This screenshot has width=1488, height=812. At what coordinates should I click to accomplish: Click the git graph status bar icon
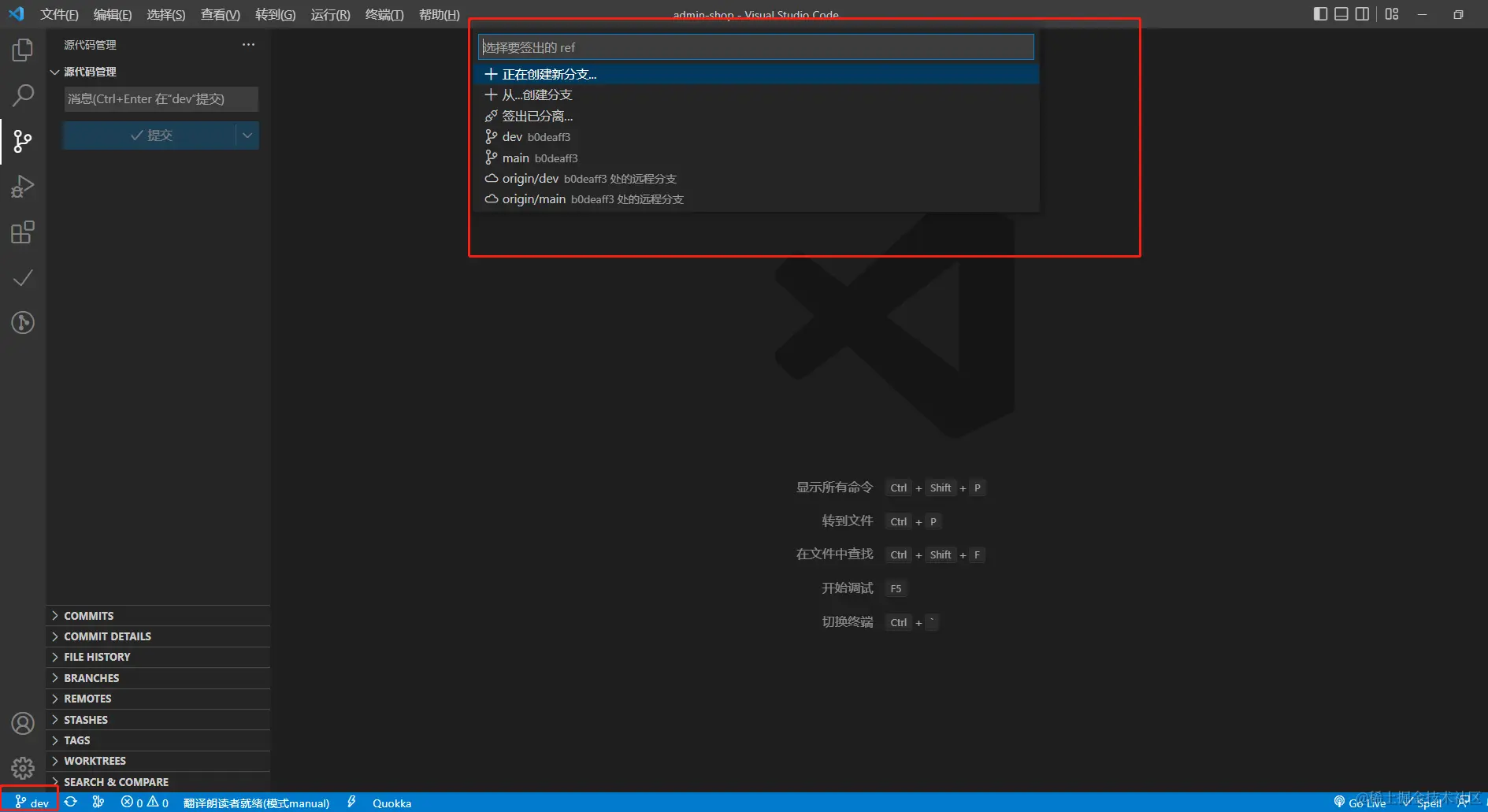tap(98, 803)
